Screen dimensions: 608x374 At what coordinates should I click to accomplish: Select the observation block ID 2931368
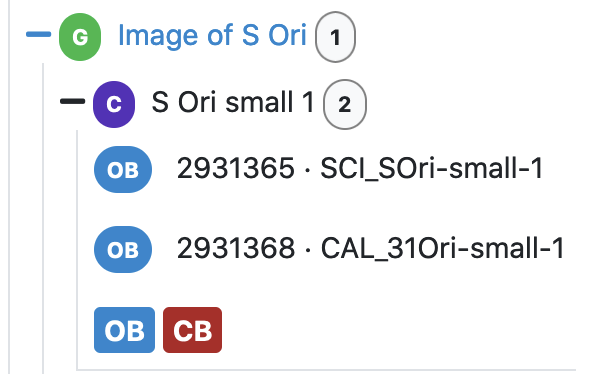click(236, 248)
